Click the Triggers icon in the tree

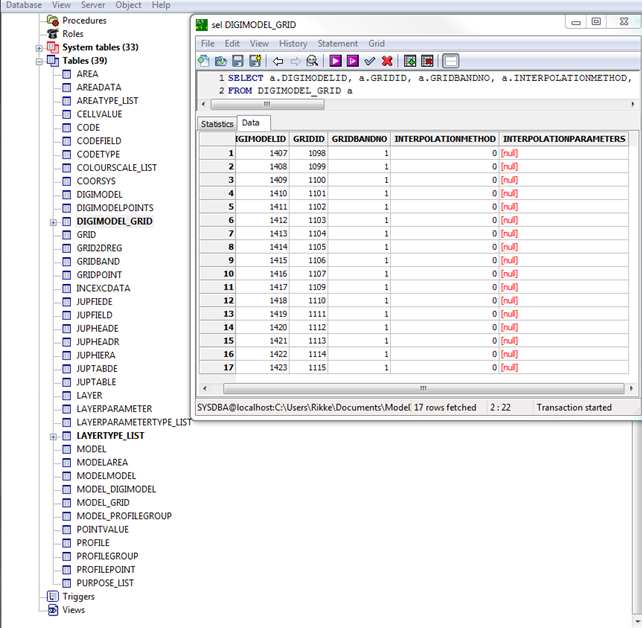(53, 596)
